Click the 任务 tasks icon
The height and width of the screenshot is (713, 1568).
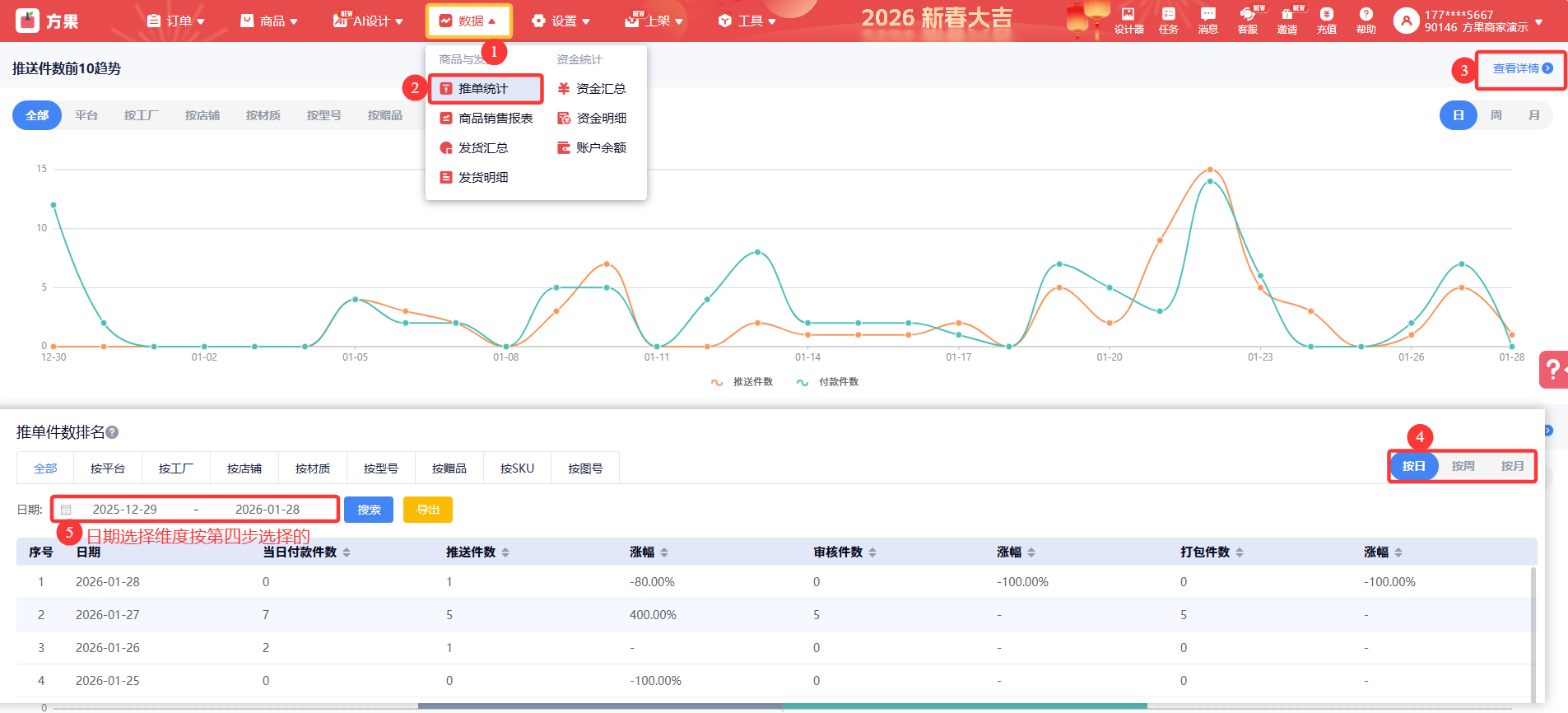(1168, 20)
